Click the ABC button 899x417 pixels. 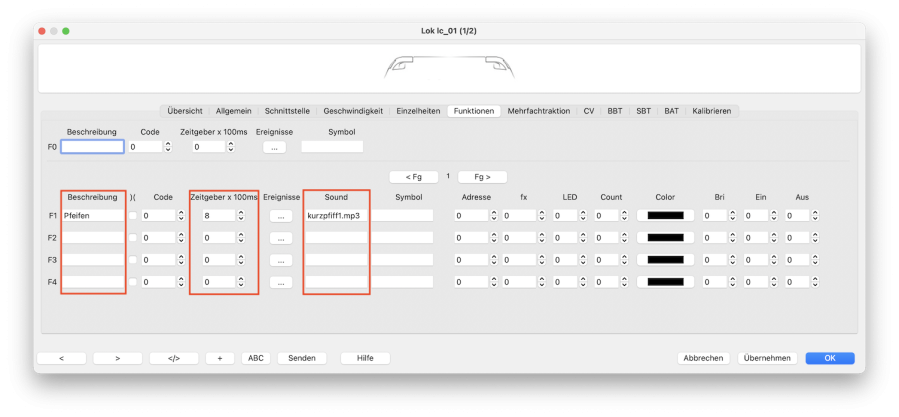255,358
